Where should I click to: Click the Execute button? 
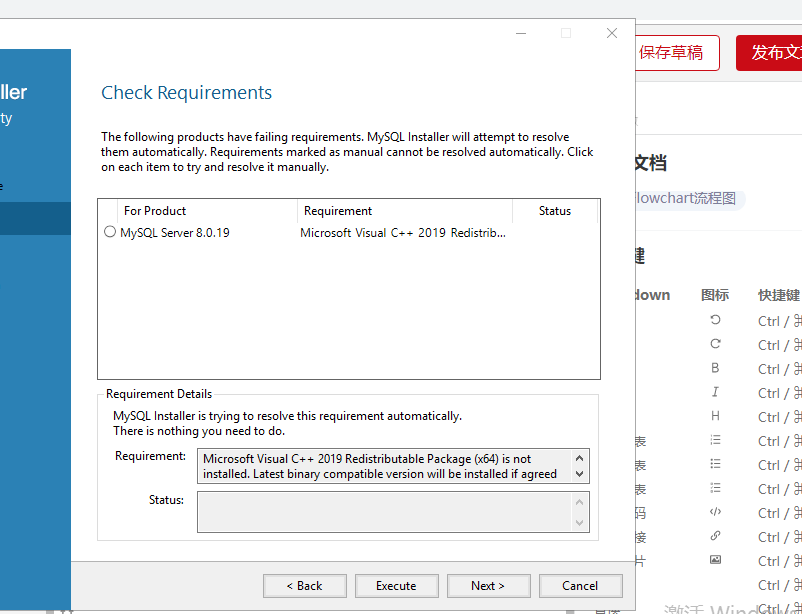(397, 586)
